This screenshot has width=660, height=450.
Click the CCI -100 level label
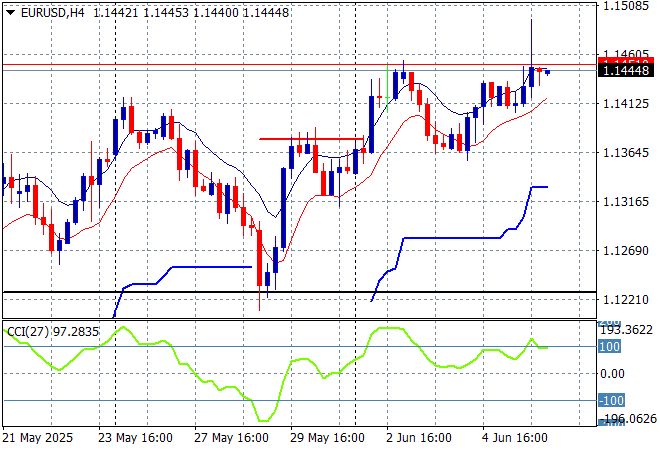[610, 401]
